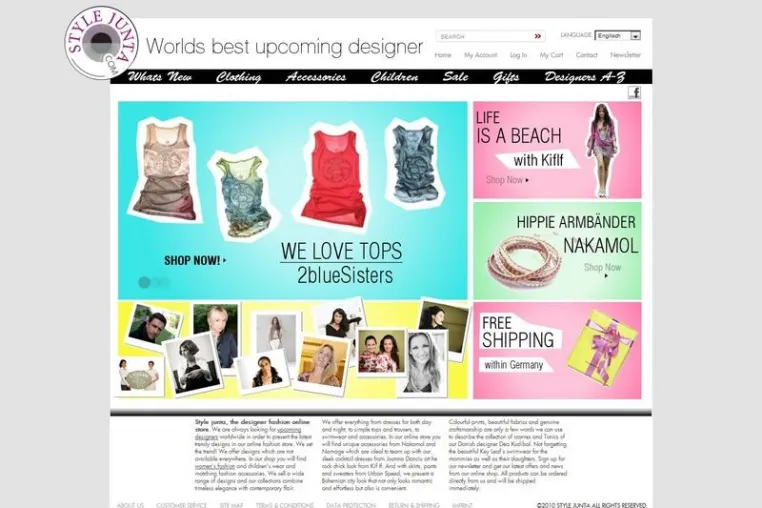Submit search with the red arrow icon
The height and width of the screenshot is (508, 762).
(537, 36)
